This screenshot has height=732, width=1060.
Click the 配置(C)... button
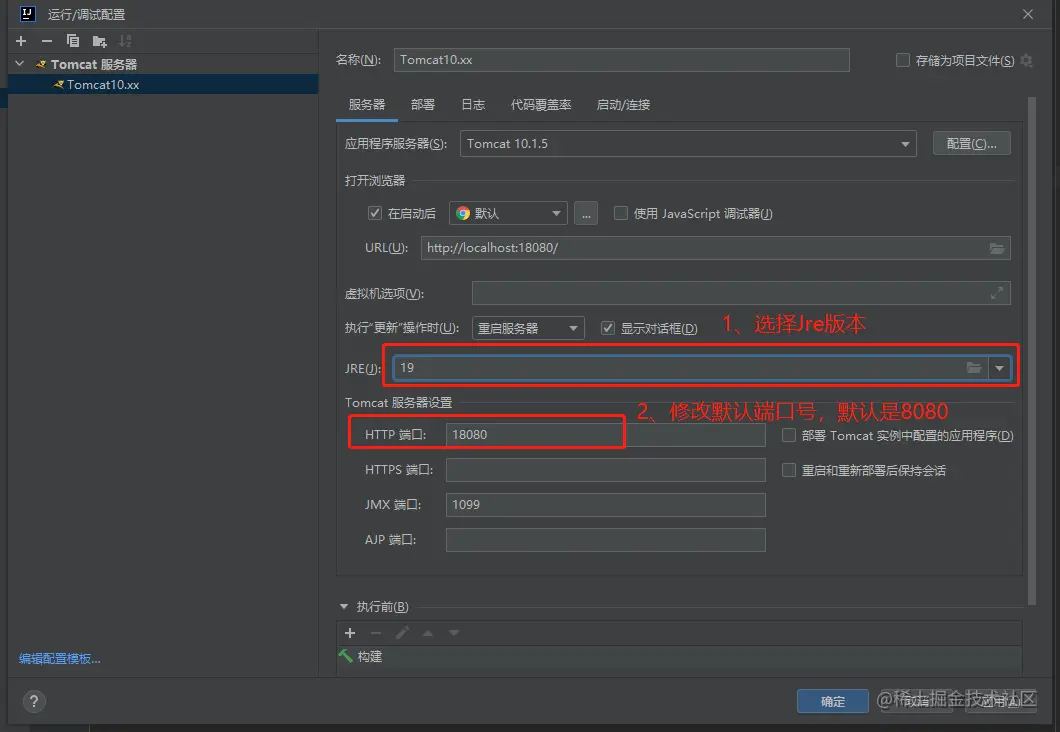tap(971, 143)
